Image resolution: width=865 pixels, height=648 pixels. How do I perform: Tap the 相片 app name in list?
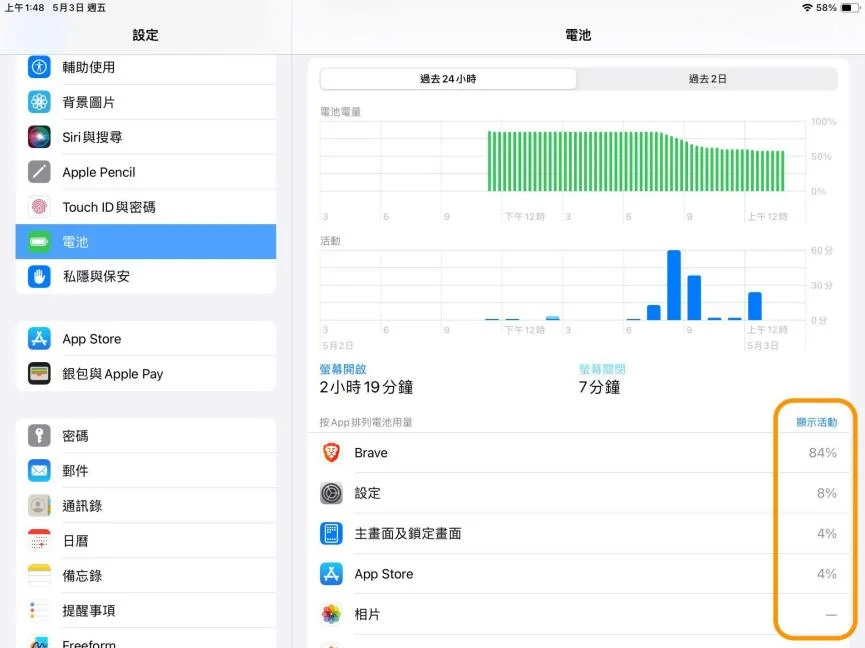click(x=367, y=614)
